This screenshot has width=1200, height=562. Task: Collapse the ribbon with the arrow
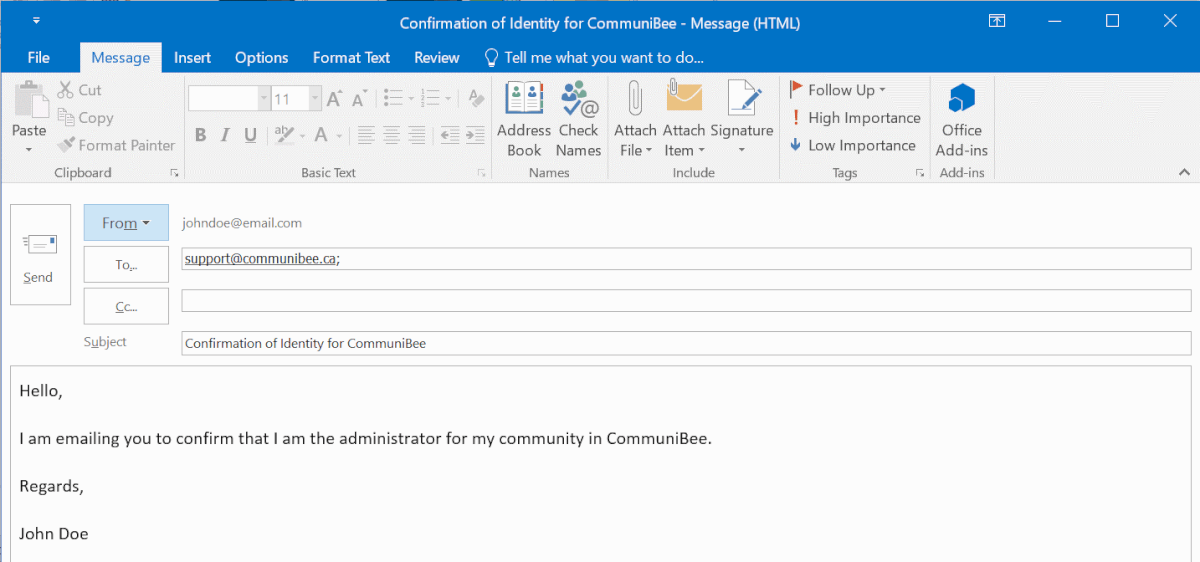[x=1184, y=173]
